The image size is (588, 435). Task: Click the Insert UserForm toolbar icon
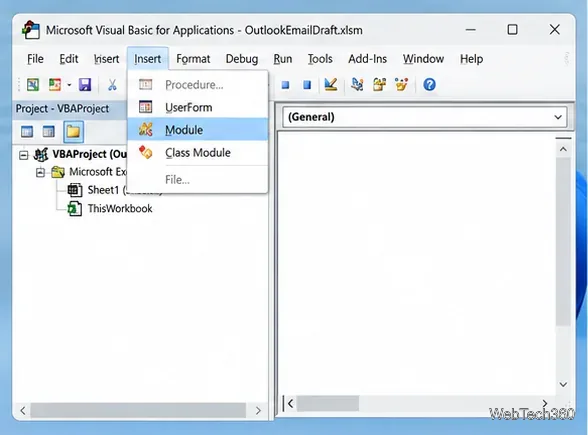tap(54, 85)
